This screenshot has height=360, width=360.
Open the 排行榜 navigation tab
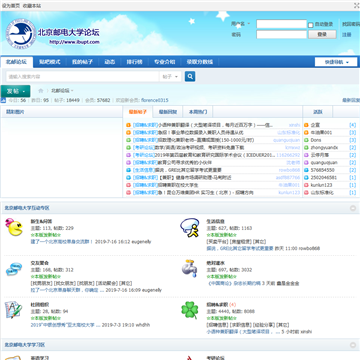[x=134, y=62]
